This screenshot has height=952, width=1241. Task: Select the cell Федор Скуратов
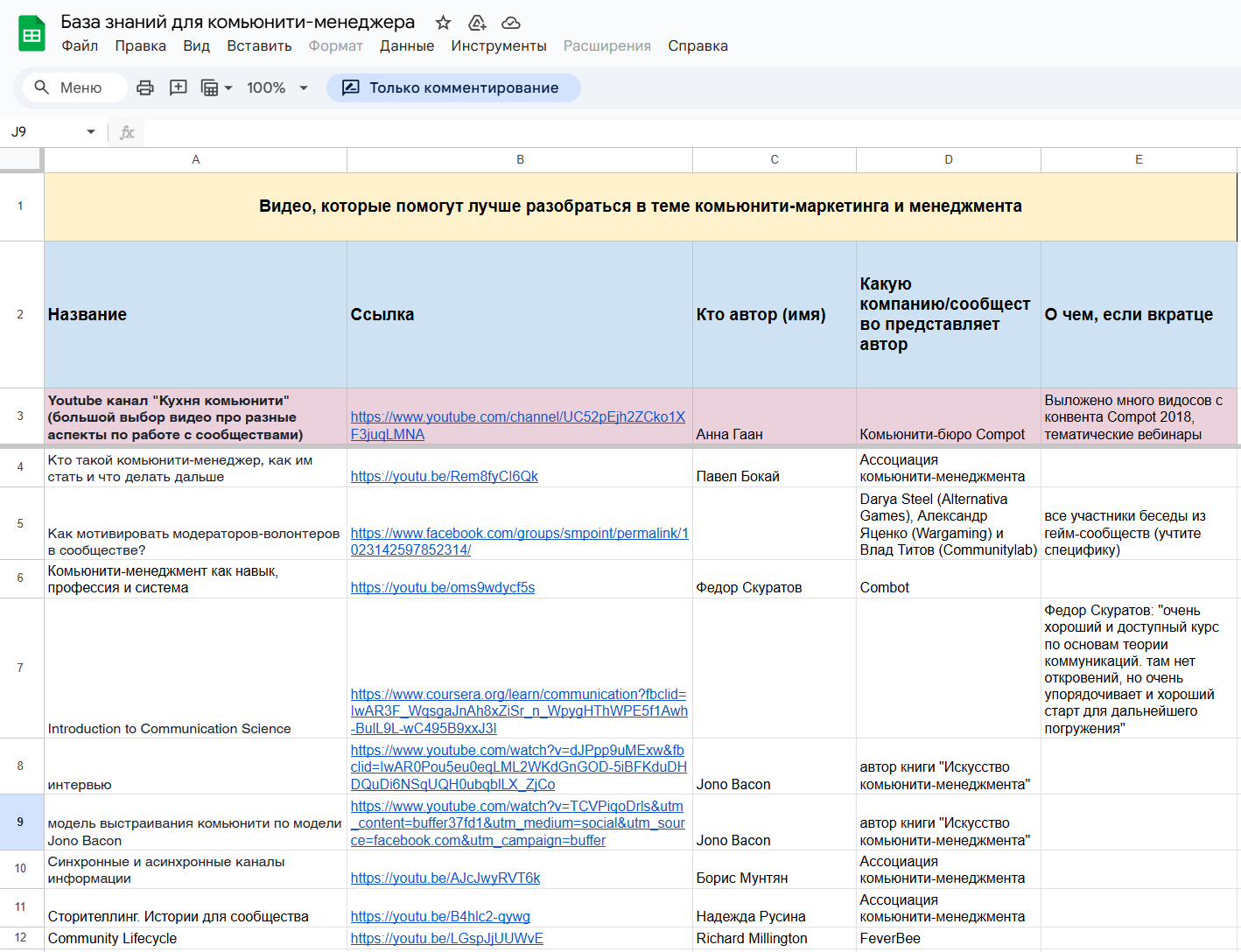point(775,579)
